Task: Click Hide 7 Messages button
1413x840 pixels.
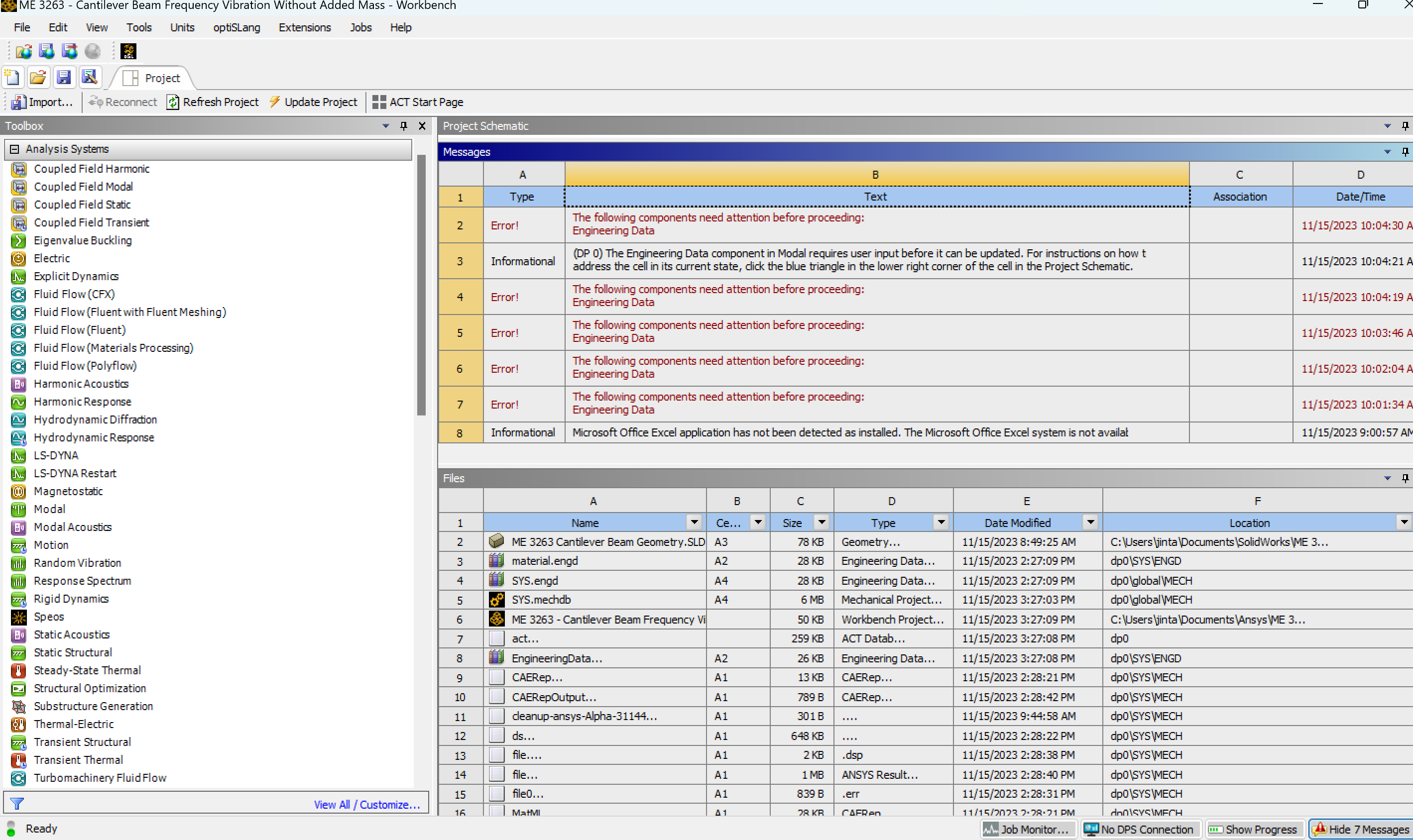Action: click(1360, 829)
